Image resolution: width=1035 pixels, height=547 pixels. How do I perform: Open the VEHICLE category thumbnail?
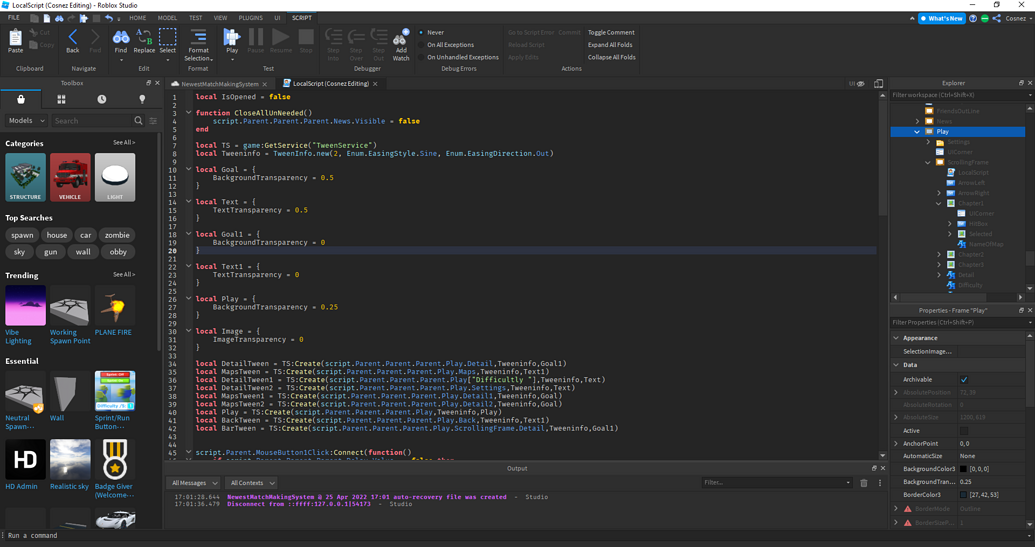[x=70, y=177]
